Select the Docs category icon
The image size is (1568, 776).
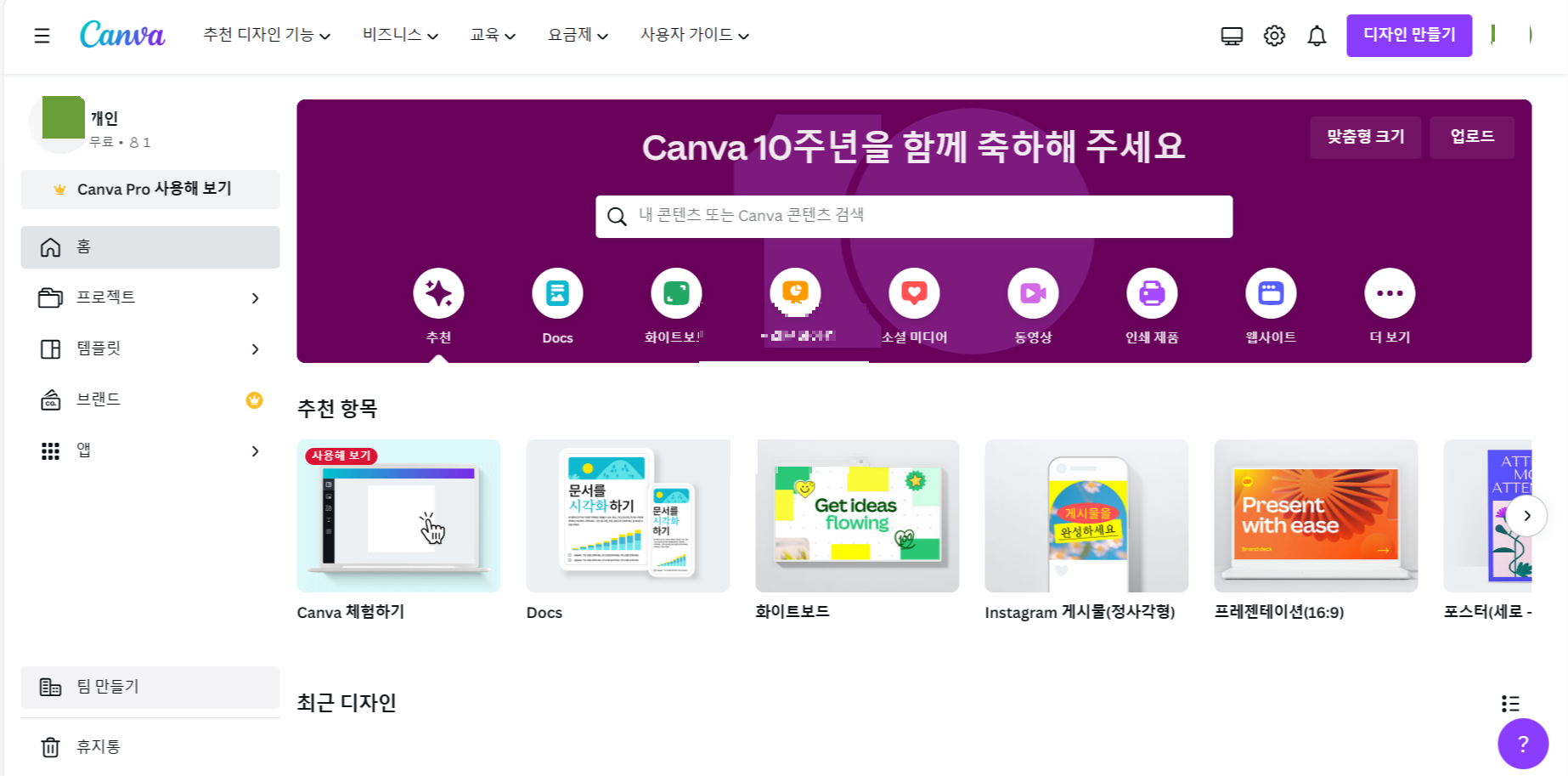click(557, 293)
